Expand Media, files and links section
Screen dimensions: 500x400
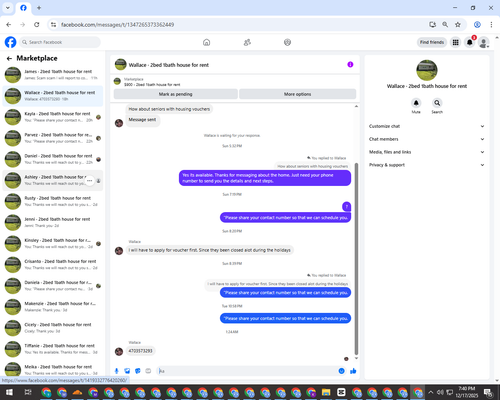pos(427,152)
